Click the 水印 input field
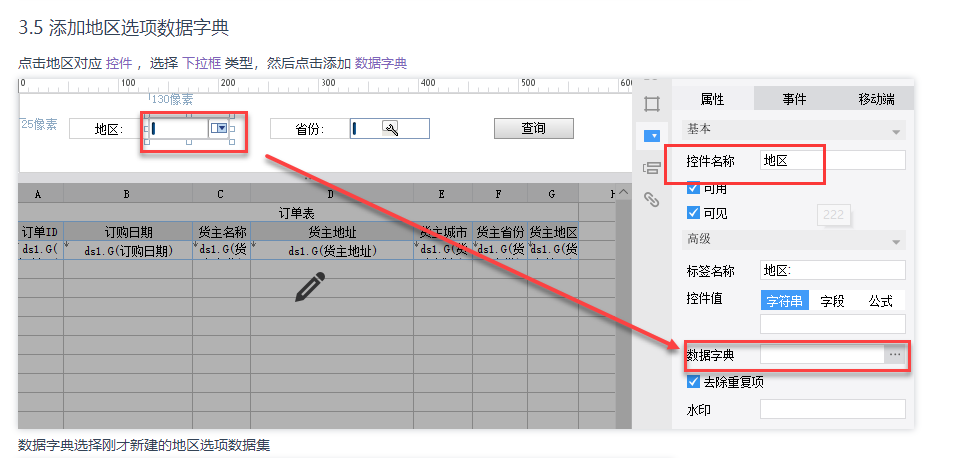Screen dimensions: 972x458 click(x=832, y=409)
